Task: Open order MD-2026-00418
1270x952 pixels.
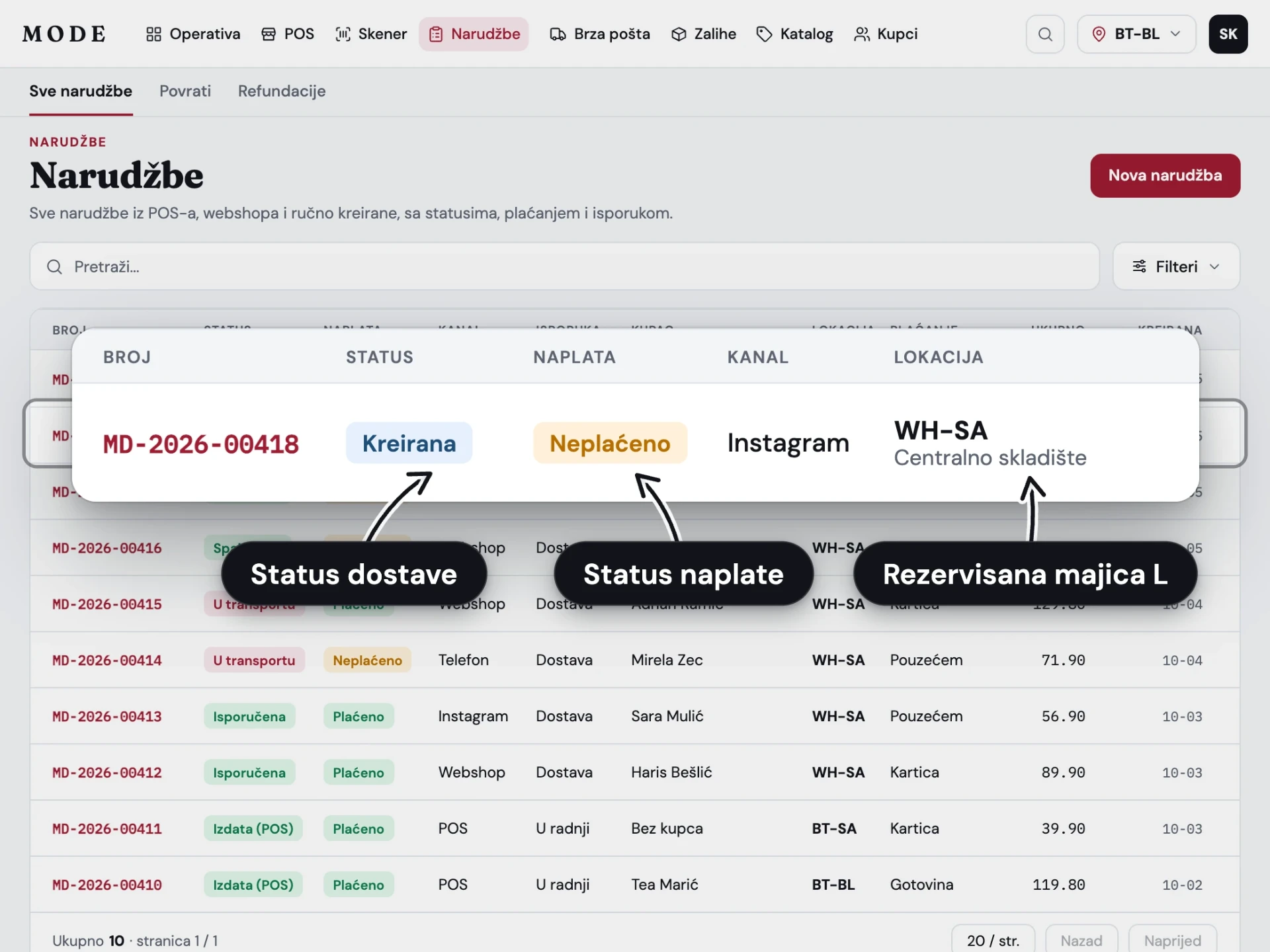Action: 200,444
